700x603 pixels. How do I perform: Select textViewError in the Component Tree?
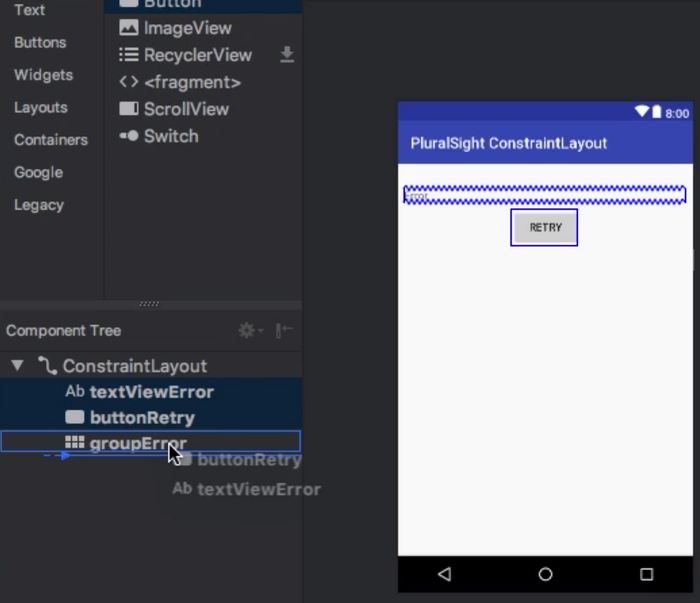point(151,392)
